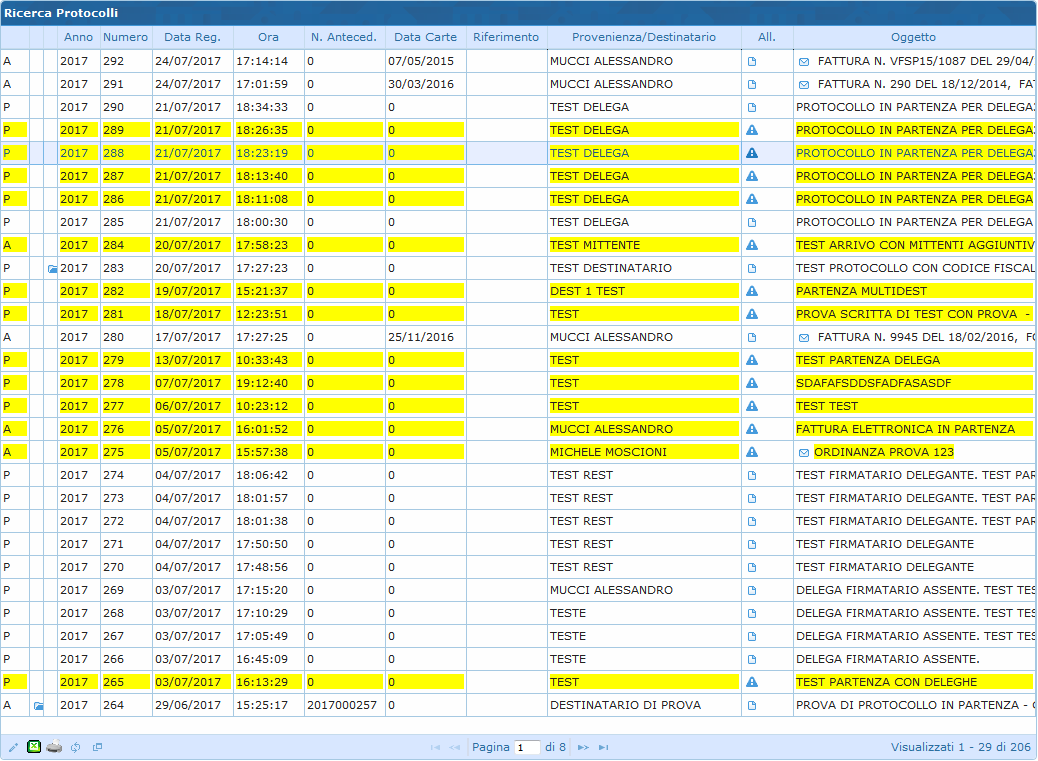This screenshot has width=1038, height=761.
Task: Click the refresh icon in bottom toolbar
Action: pyautogui.click(x=76, y=747)
